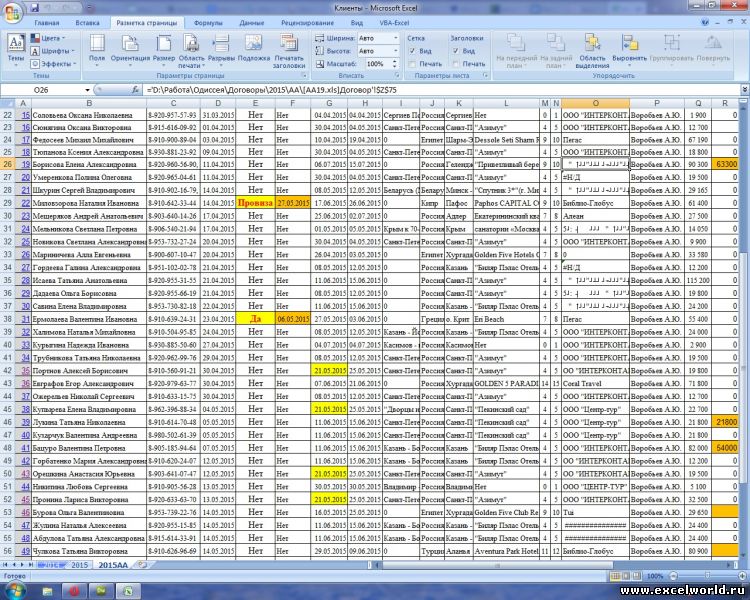Screen dimensions: 750x600
Task: Click the fx Insert Function icon
Action: [x=135, y=89]
